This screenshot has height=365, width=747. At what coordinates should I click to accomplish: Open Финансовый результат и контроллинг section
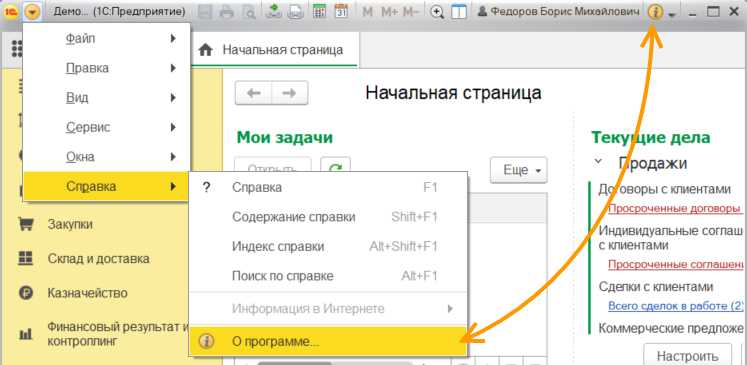point(119,334)
